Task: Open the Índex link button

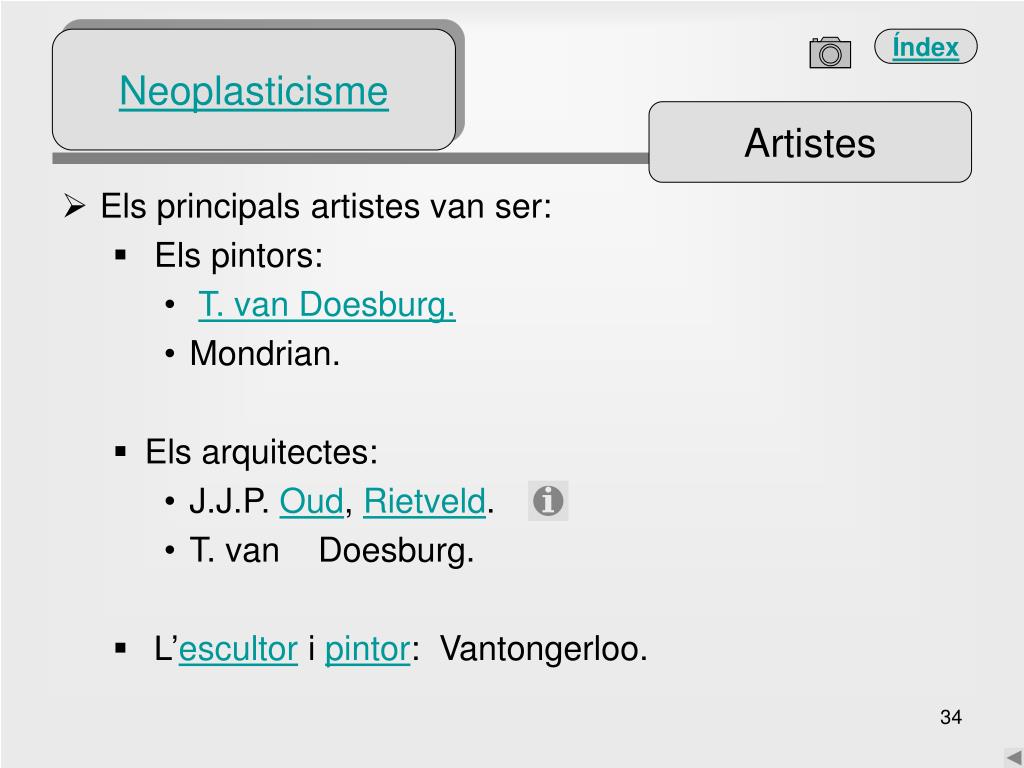Action: 925,46
